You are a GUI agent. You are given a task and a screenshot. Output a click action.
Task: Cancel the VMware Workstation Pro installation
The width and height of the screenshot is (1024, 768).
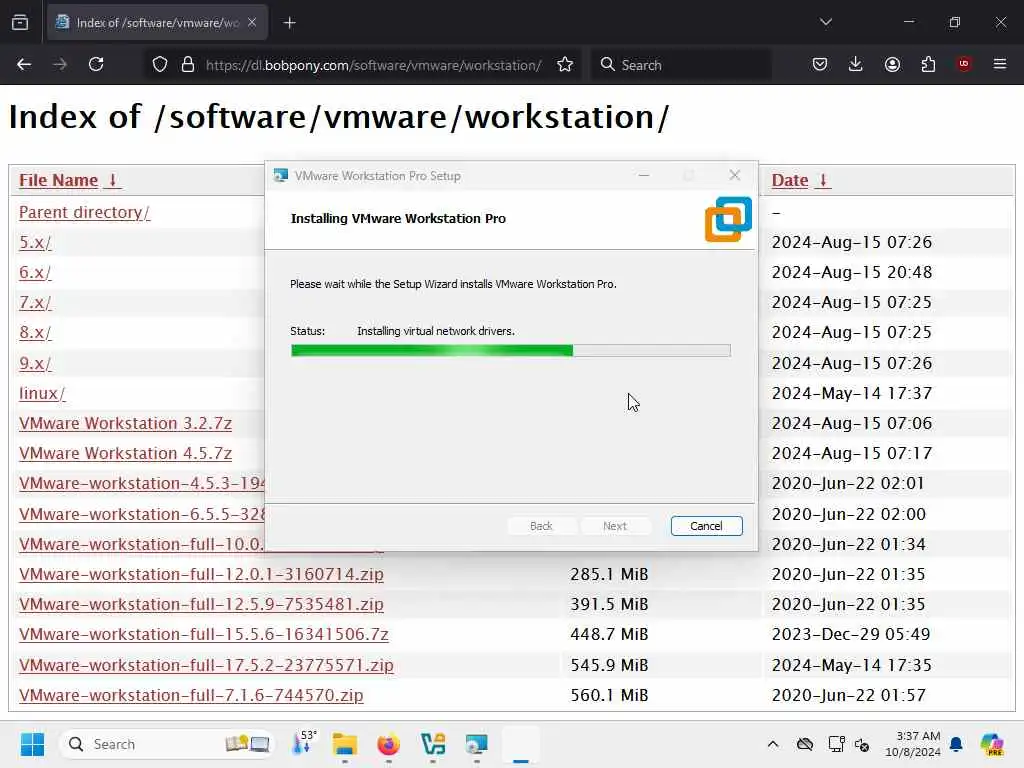tap(706, 526)
